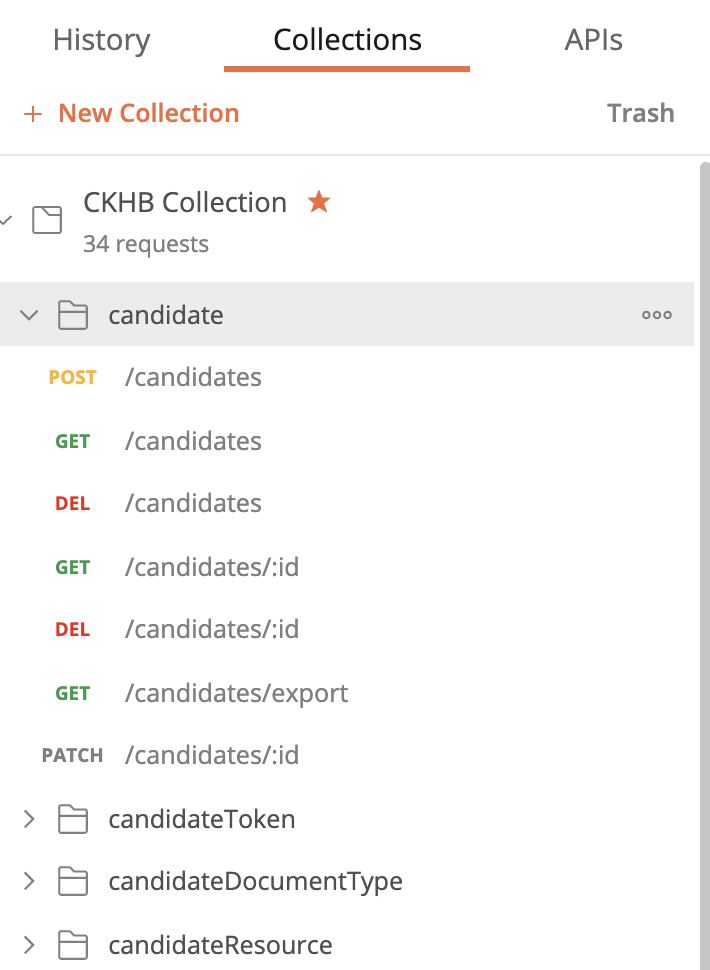
Task: Click the candidateDocumentType folder icon
Action: tap(74, 881)
